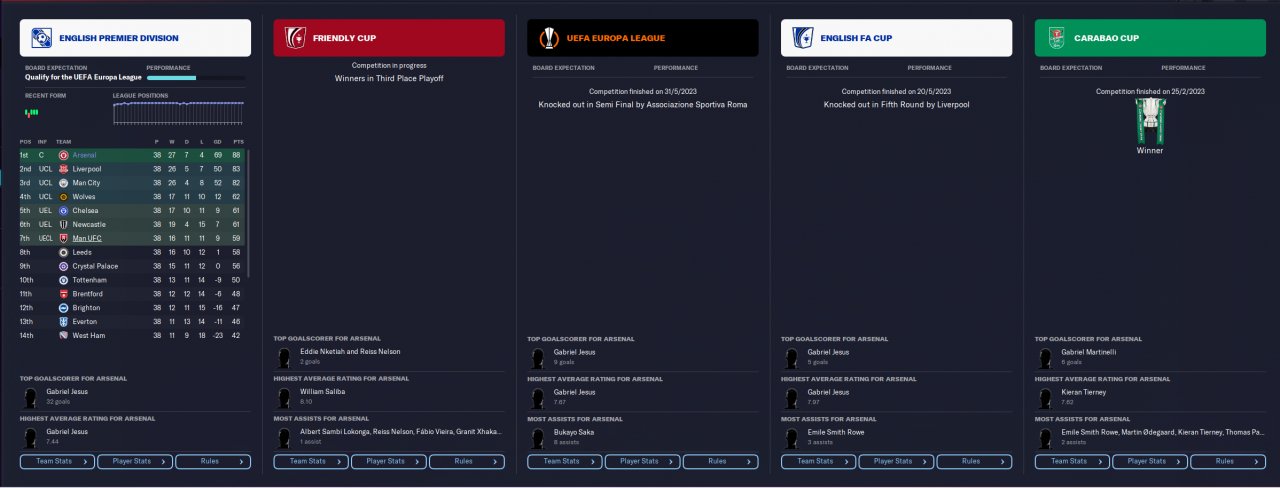Click the Brentford club badge

[64, 294]
